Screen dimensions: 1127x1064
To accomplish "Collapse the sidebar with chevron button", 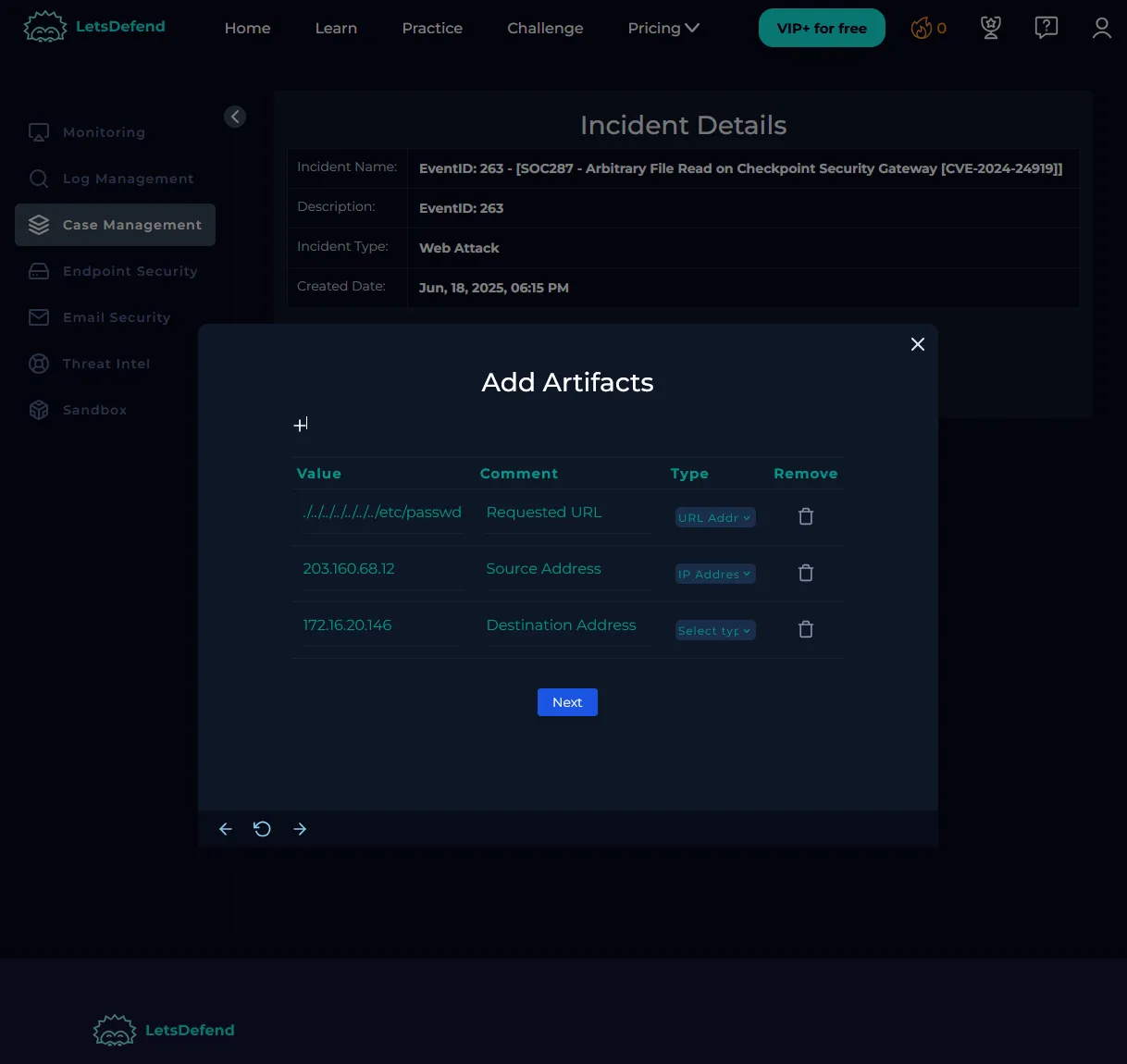I will point(235,117).
